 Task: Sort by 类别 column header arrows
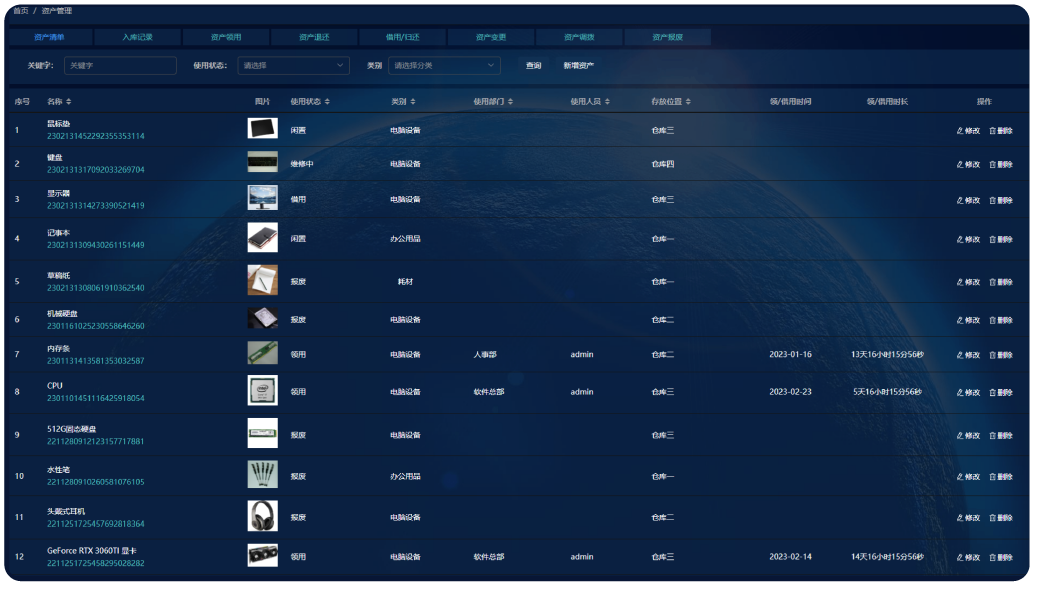413,102
